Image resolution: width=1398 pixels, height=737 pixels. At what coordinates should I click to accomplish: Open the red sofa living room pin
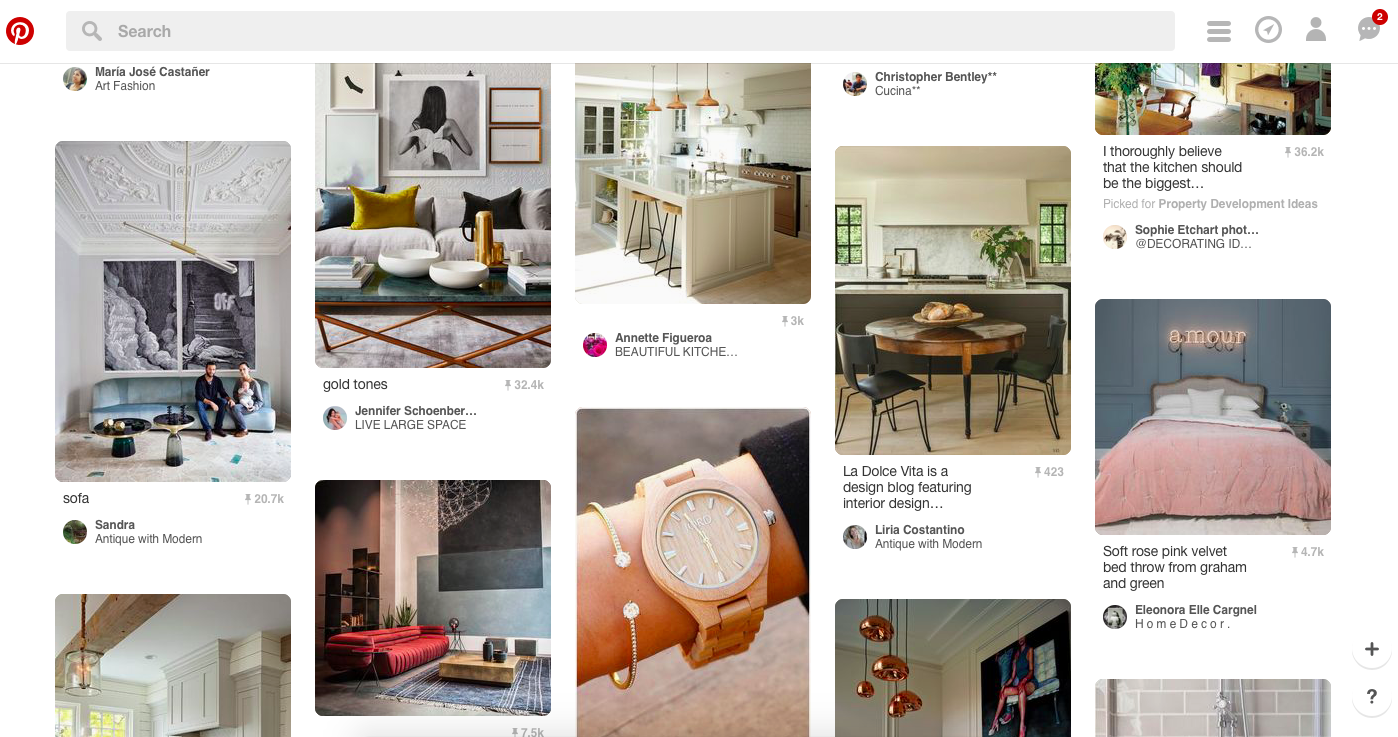click(433, 598)
